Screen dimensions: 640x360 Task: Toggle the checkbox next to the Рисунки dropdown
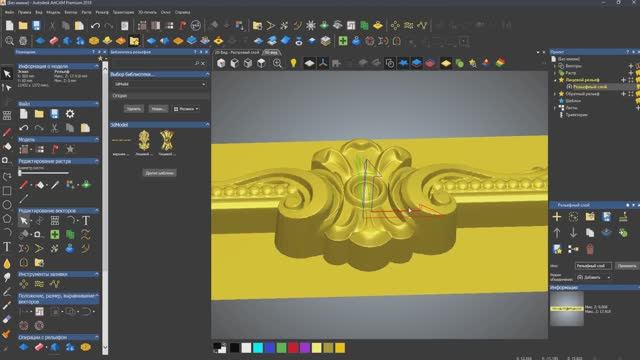(x=176, y=109)
